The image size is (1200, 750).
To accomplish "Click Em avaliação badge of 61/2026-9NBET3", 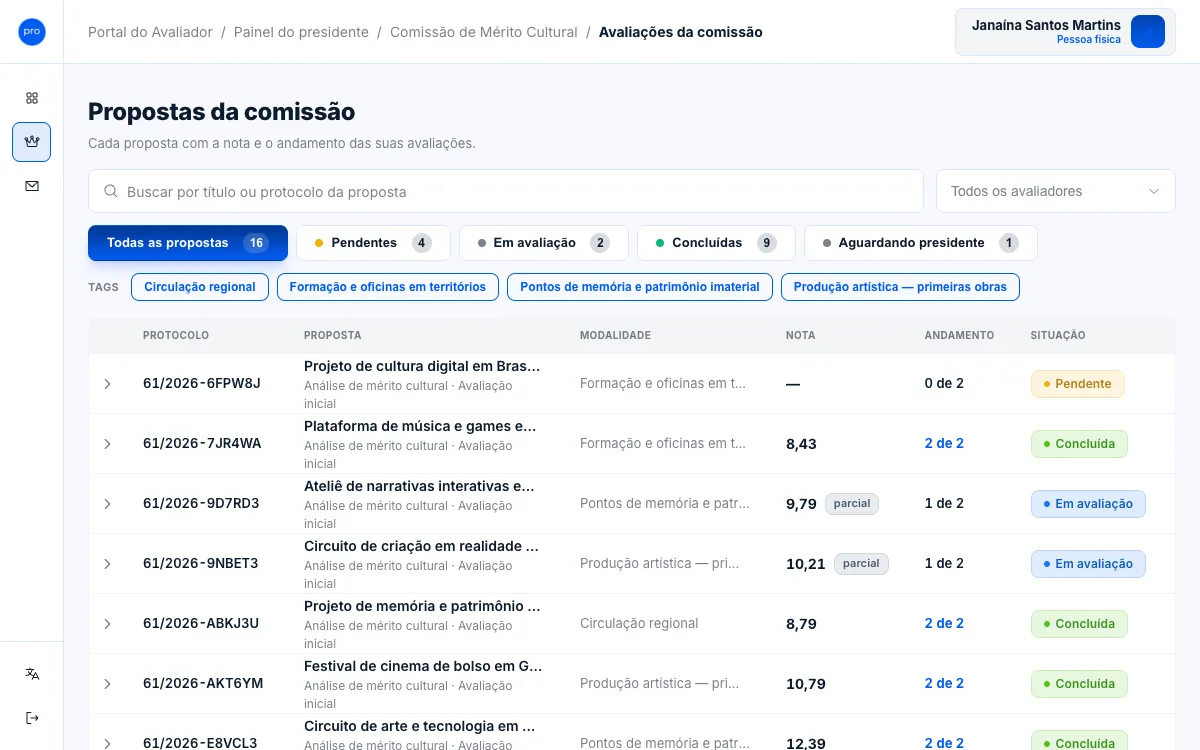I will (1088, 564).
